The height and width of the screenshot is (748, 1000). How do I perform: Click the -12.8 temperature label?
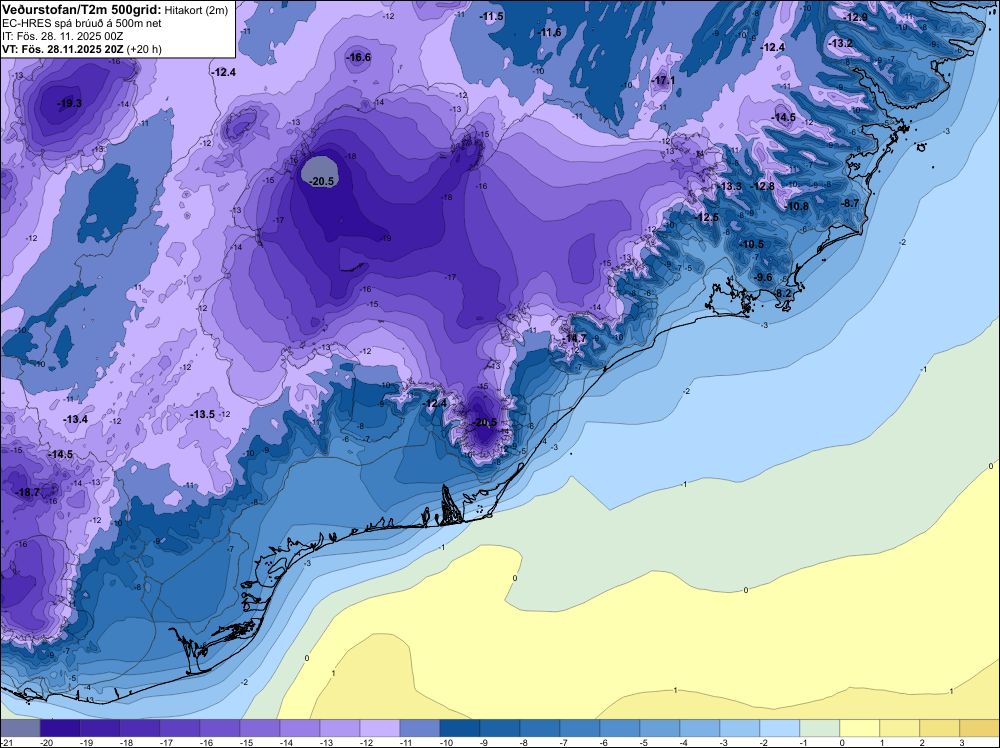(x=763, y=186)
